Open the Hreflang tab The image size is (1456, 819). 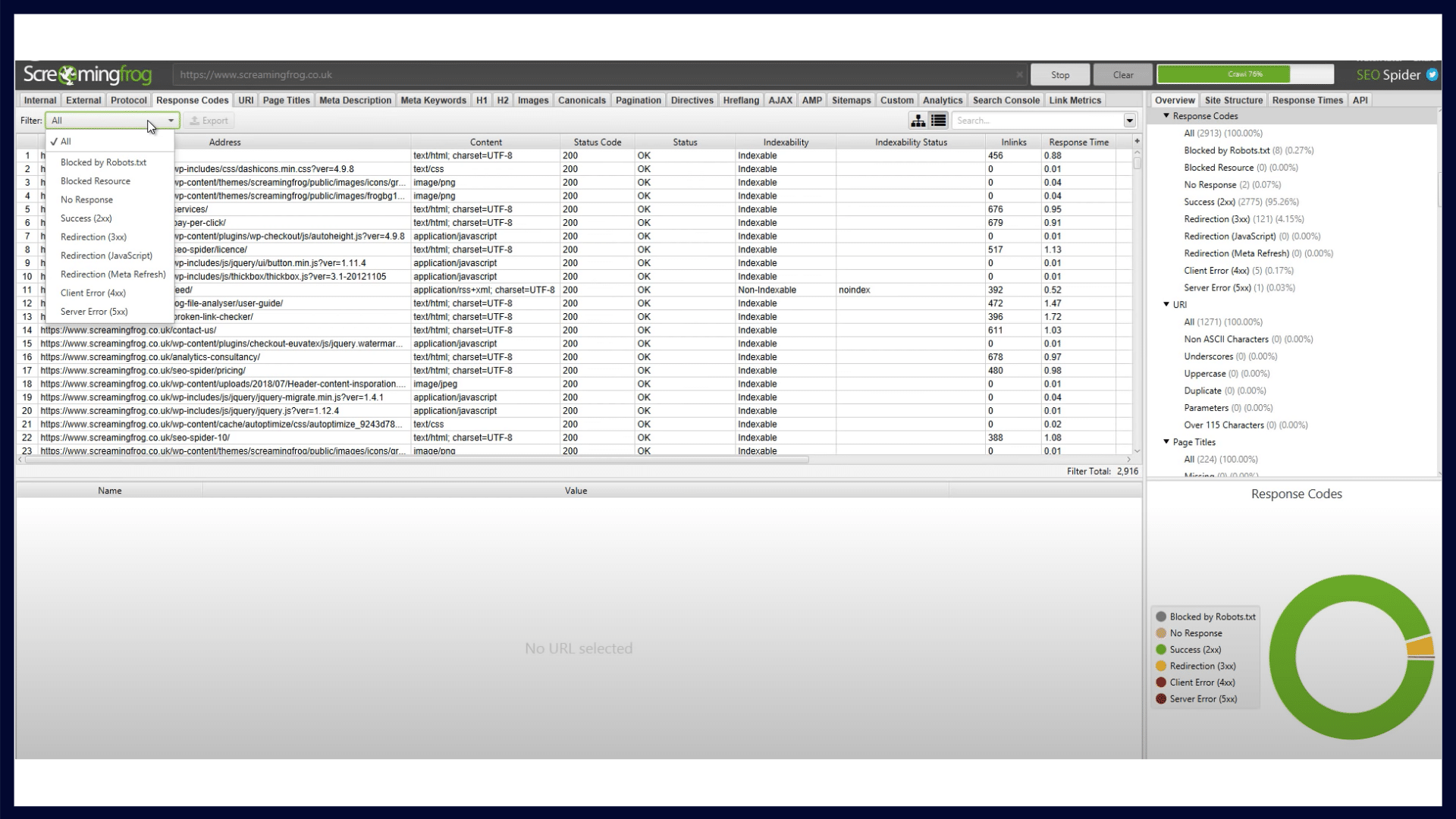(741, 100)
